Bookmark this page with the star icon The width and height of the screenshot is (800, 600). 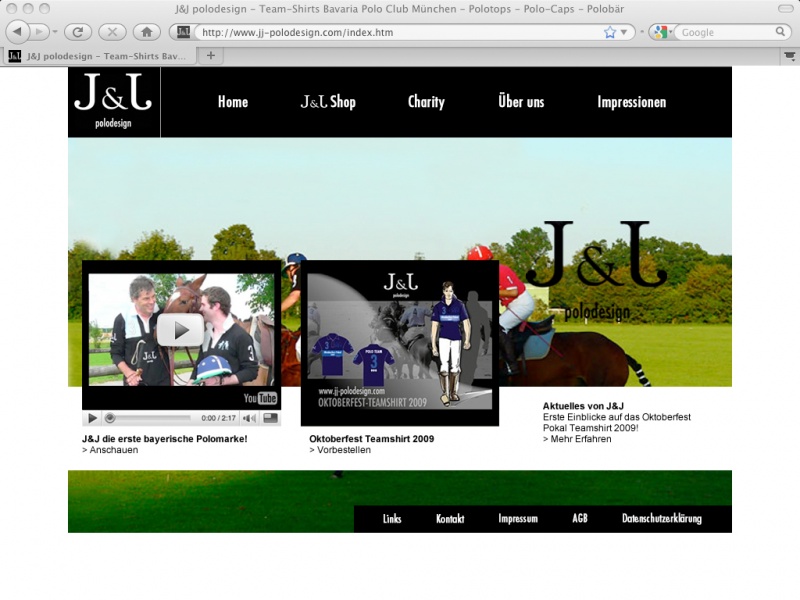pos(610,32)
